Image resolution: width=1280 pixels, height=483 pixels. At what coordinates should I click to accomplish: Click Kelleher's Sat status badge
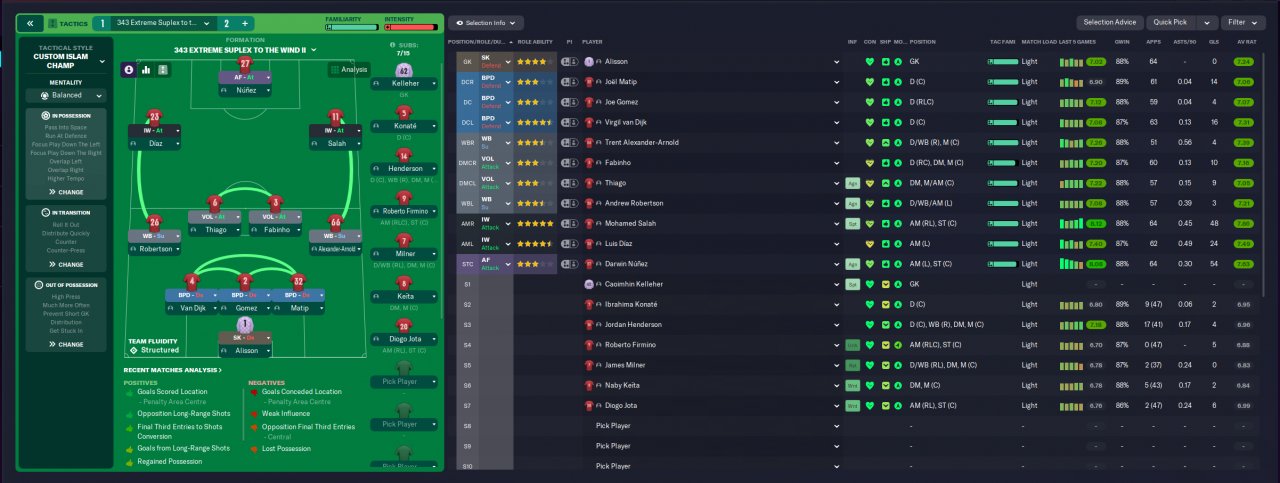pos(852,284)
